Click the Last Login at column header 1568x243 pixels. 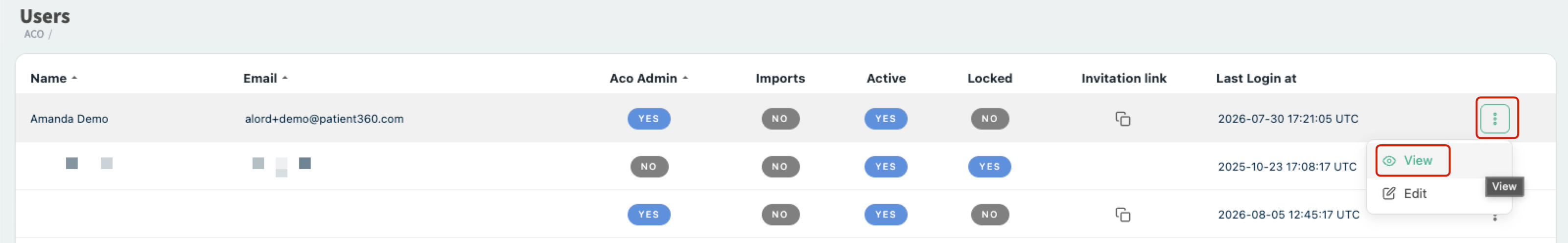coord(1256,78)
